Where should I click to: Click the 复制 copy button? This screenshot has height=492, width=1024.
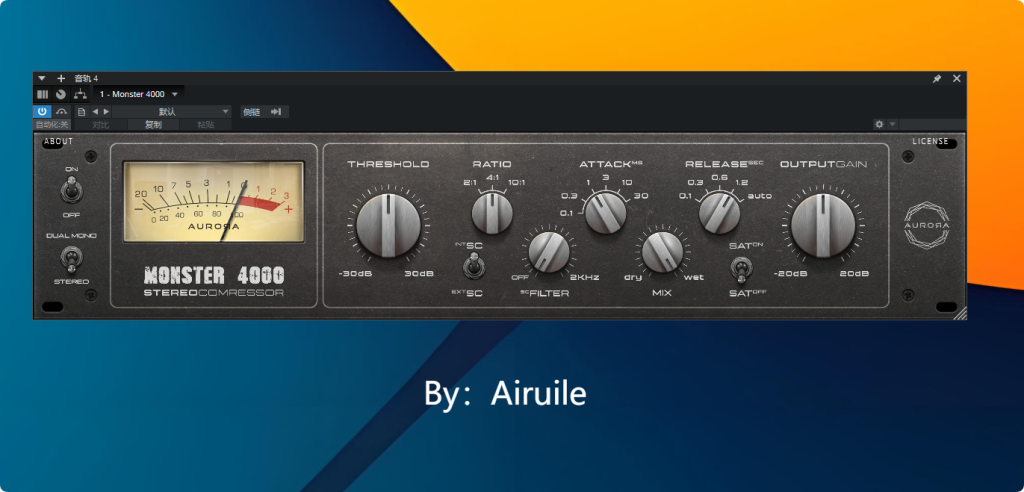153,125
